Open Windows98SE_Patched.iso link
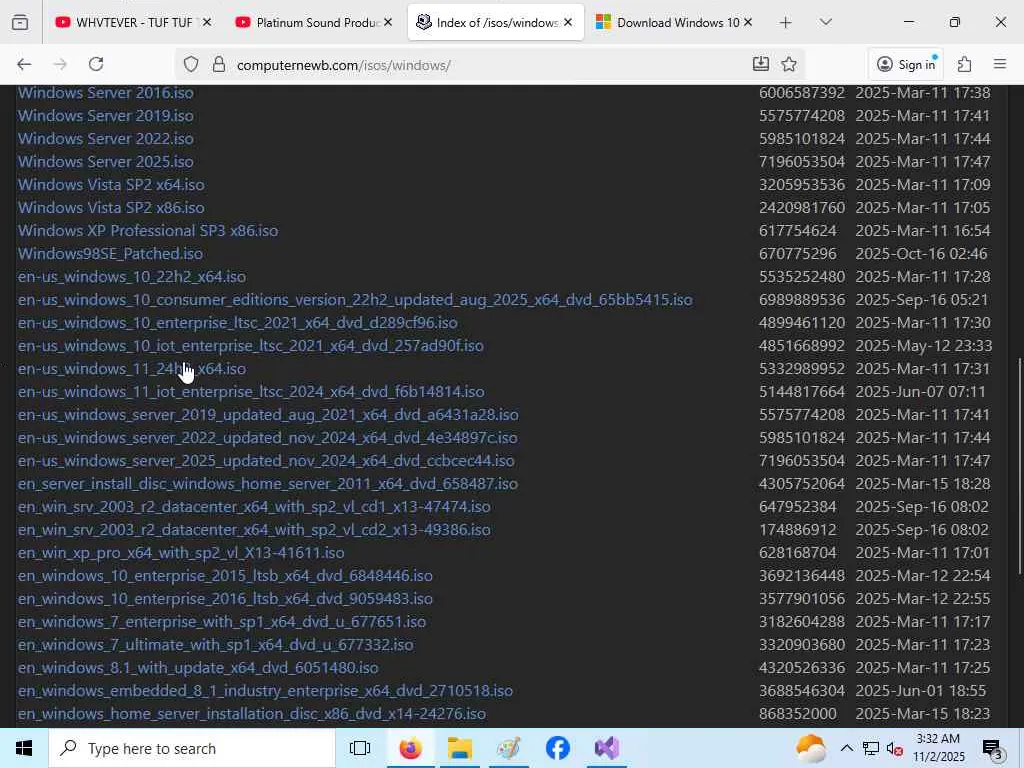 point(110,253)
